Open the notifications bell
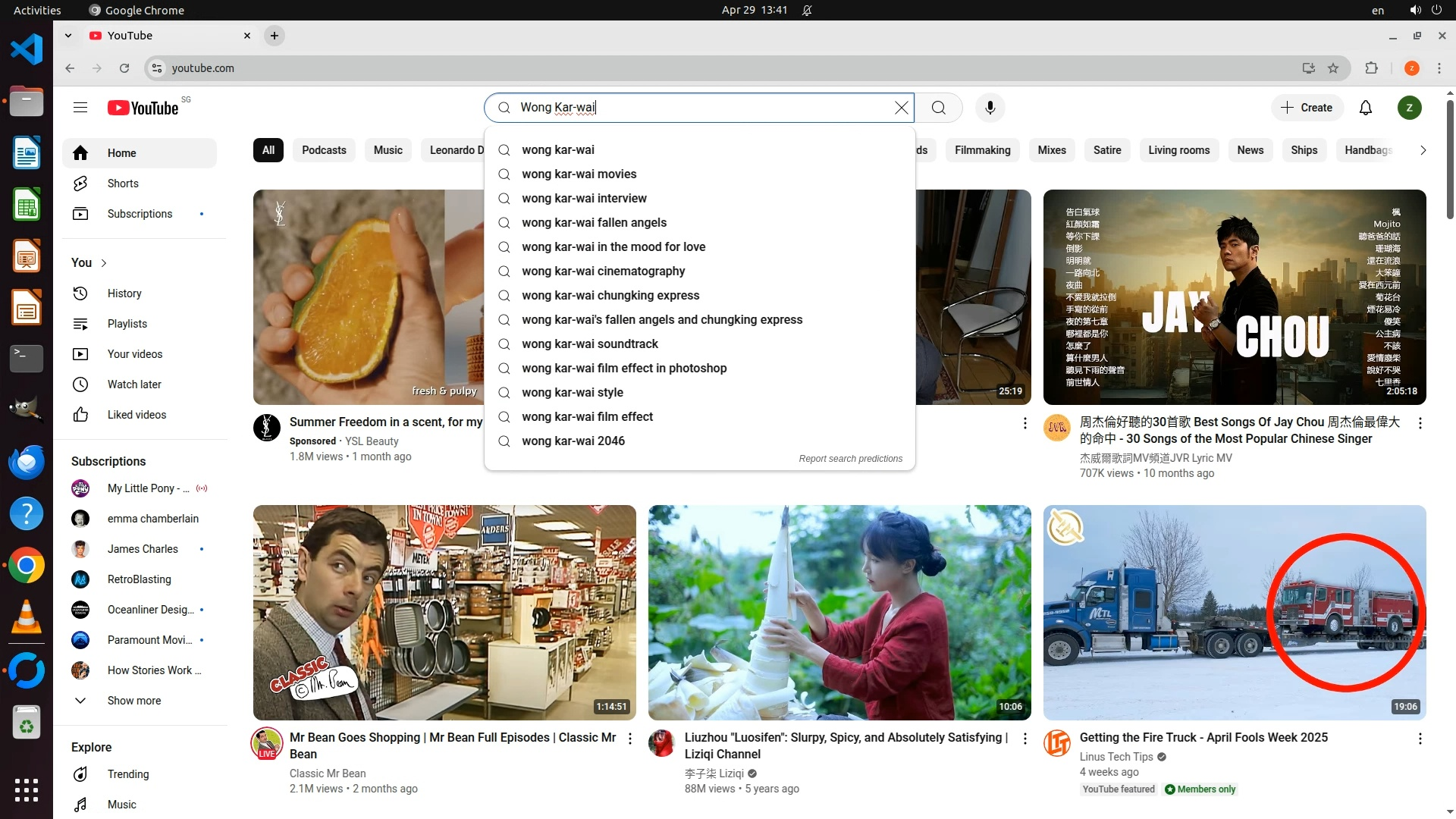This screenshot has height=819, width=1456. (1365, 108)
